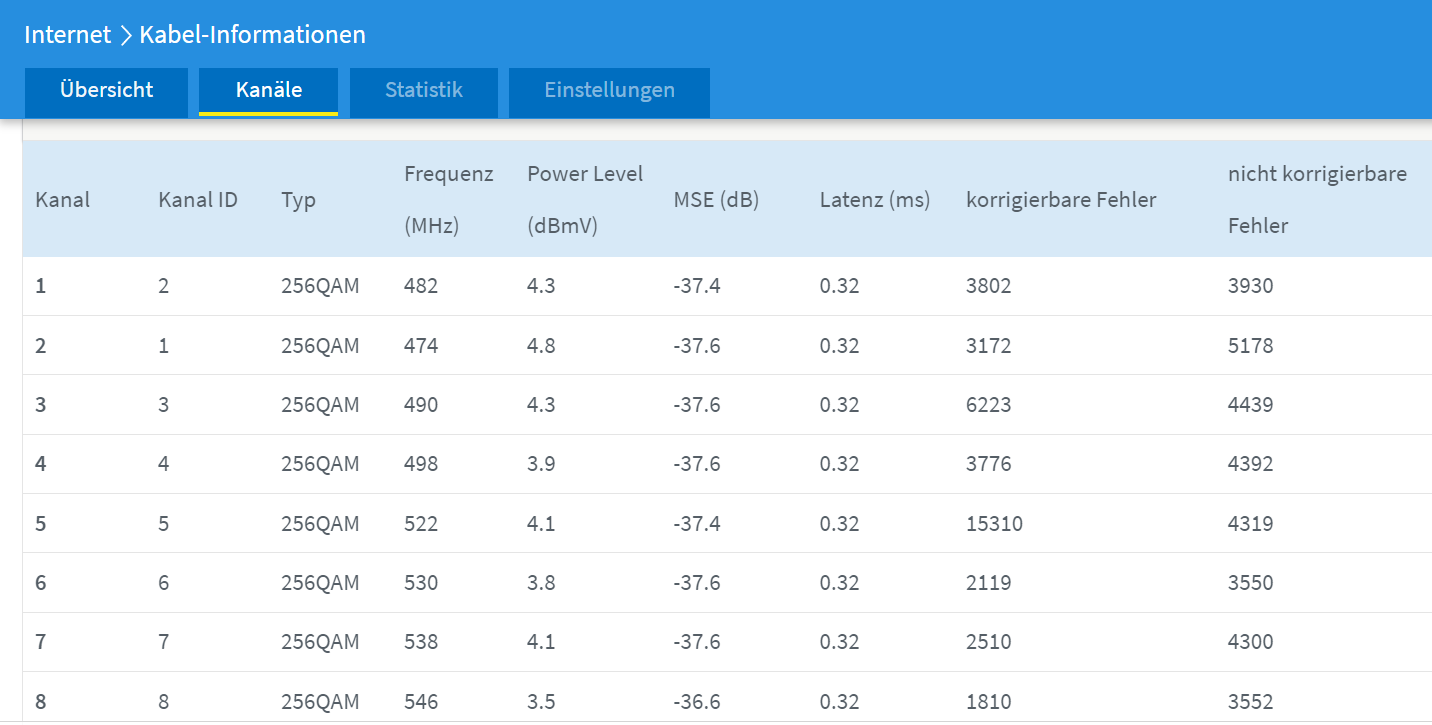This screenshot has width=1432, height=725.
Task: Click frequency cell 538
Action: (x=421, y=642)
